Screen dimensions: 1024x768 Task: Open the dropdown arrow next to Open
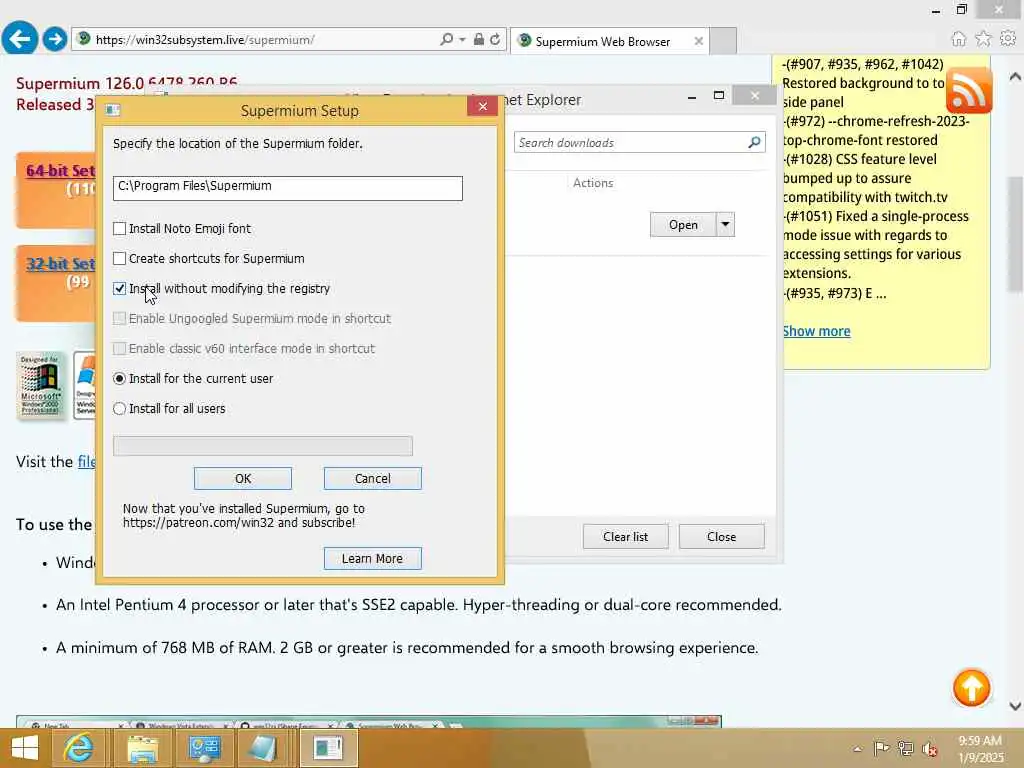[725, 225]
